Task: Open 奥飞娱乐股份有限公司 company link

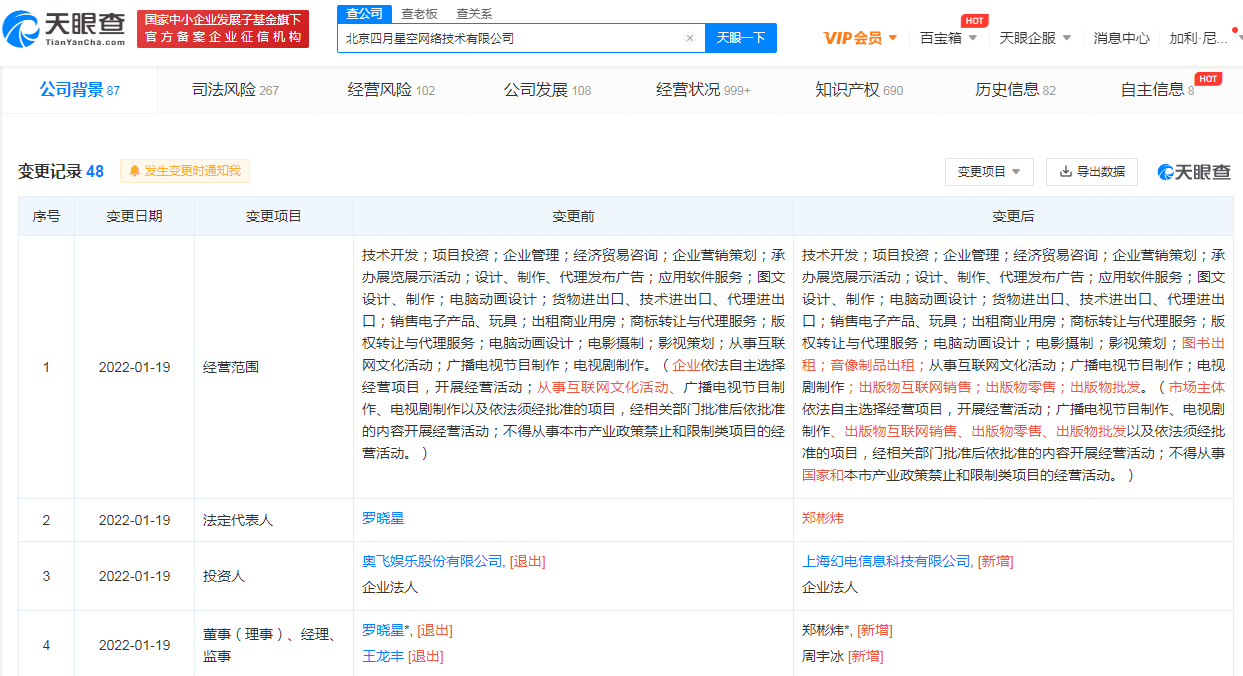Action: 432,561
